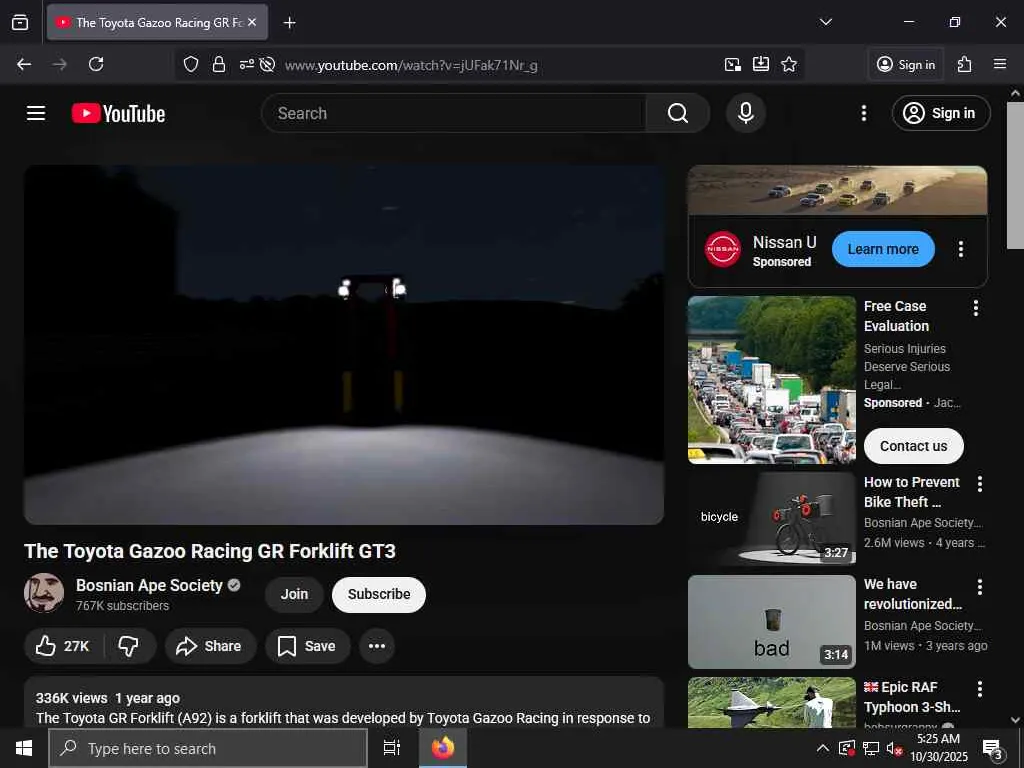Screen dimensions: 1024x768
Task: Open picture-in-picture icon in address bar
Action: tap(733, 65)
